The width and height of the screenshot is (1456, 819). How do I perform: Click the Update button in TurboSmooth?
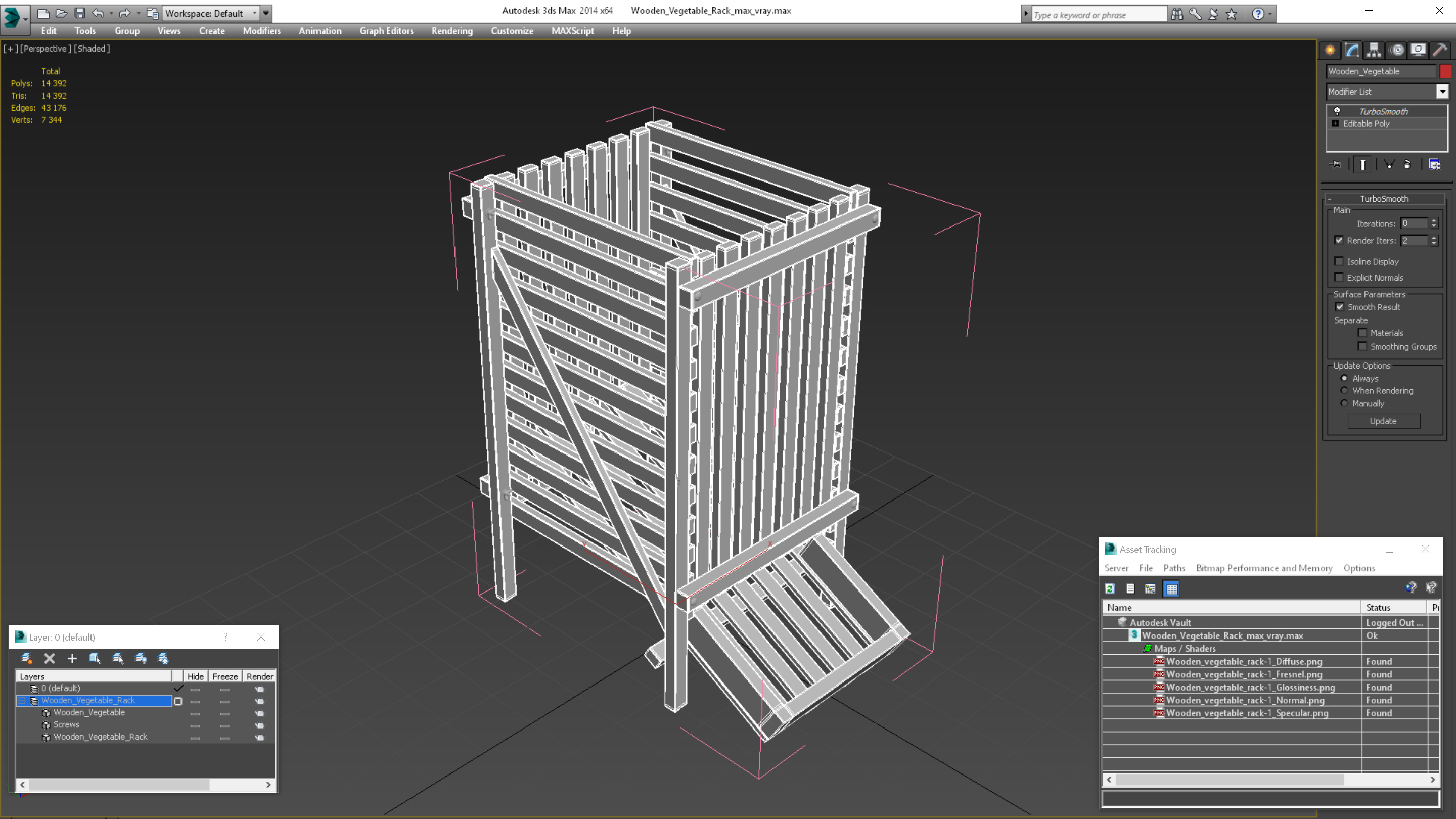[x=1383, y=421]
